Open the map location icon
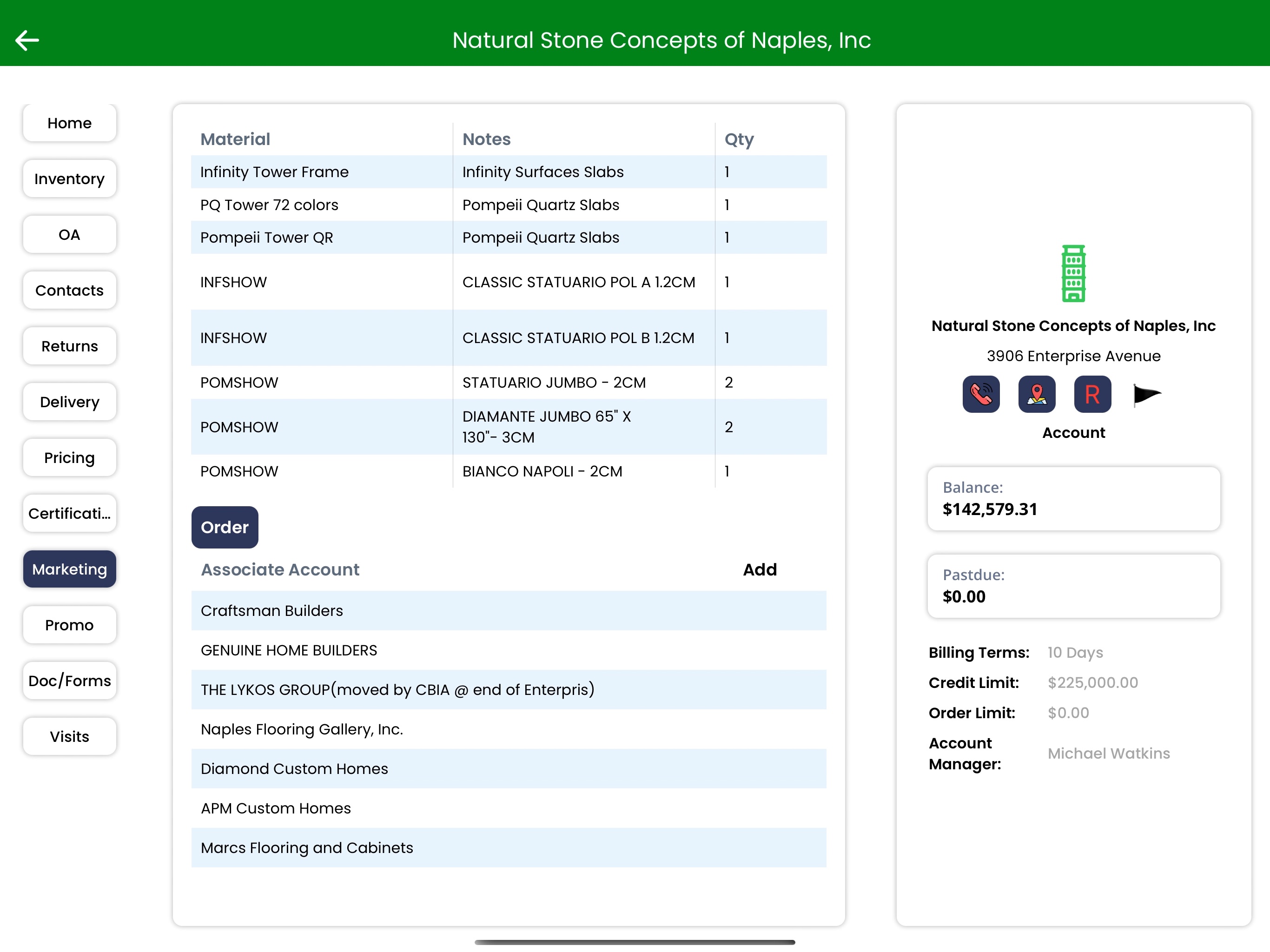This screenshot has width=1270, height=952. click(1036, 395)
